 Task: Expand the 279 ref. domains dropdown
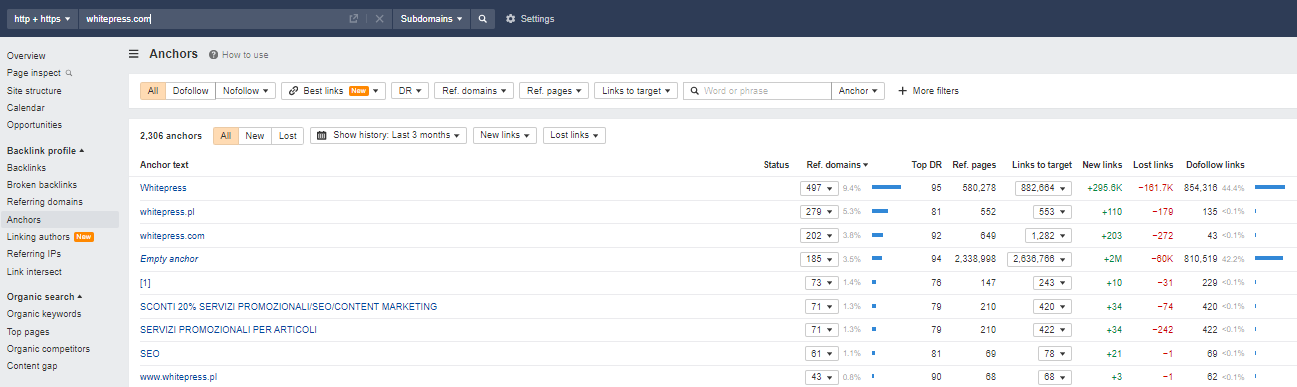pyautogui.click(x=819, y=212)
